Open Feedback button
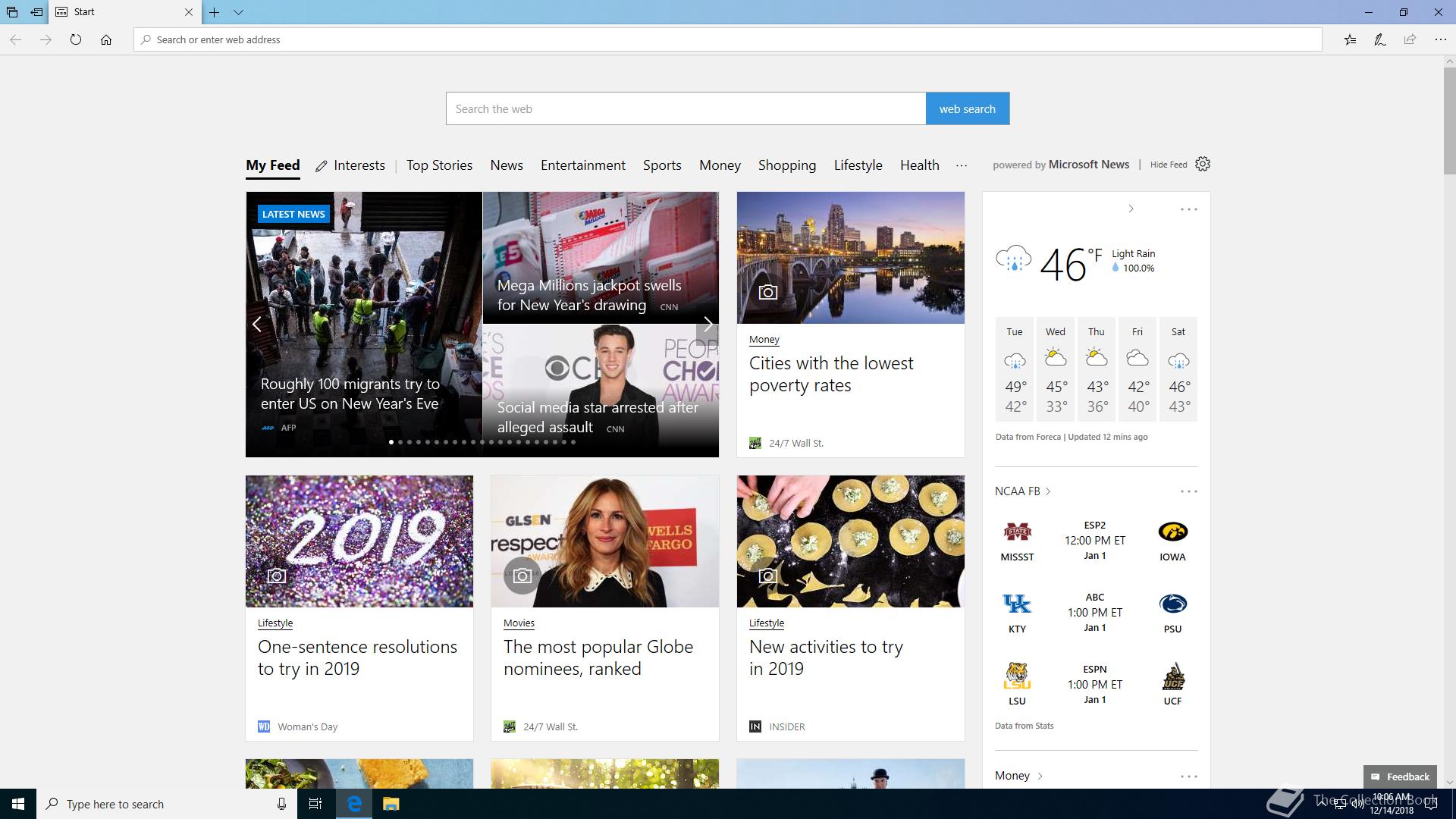The height and width of the screenshot is (819, 1456). (x=1400, y=777)
